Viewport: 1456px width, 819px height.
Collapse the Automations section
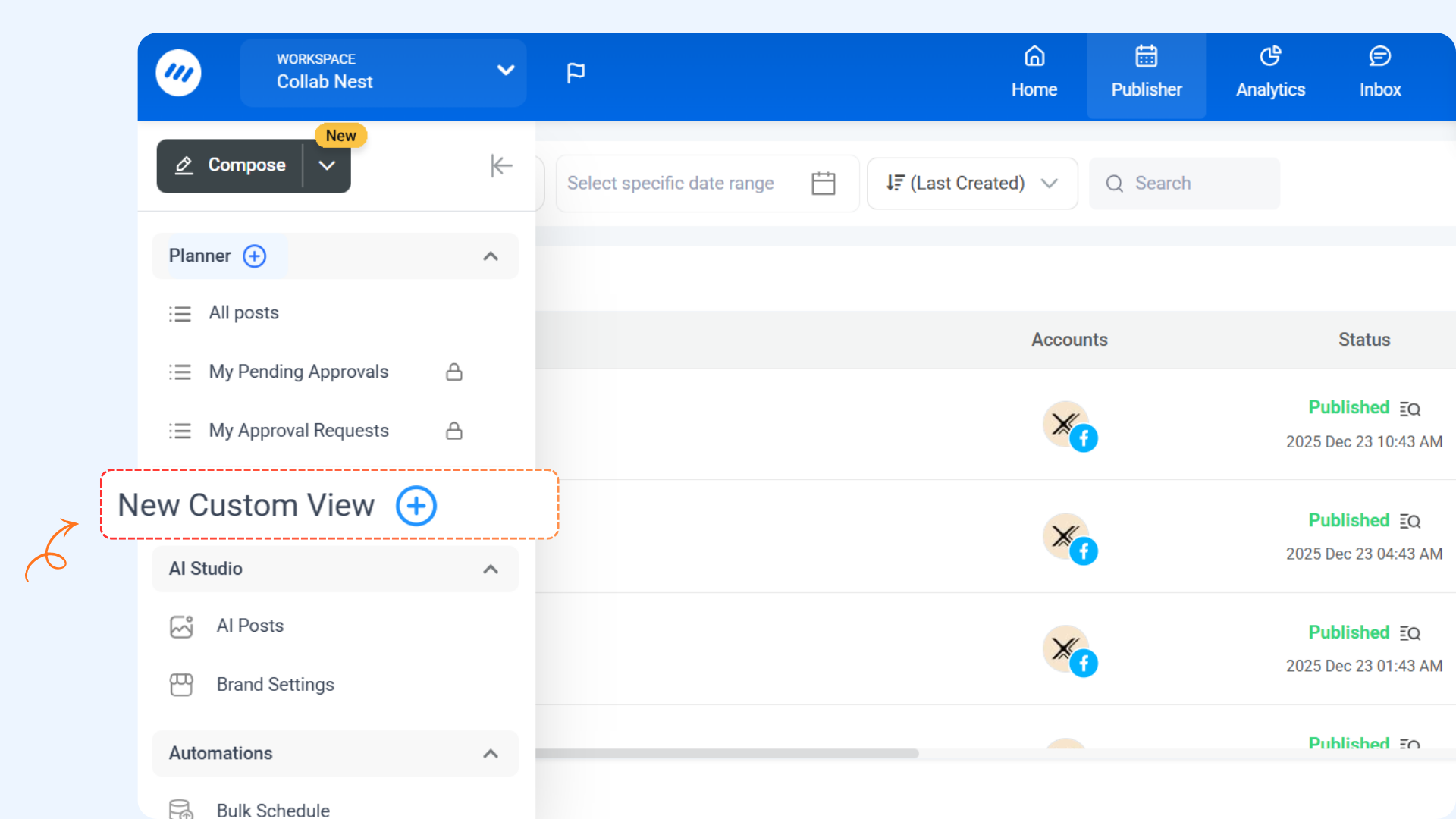[x=491, y=754]
